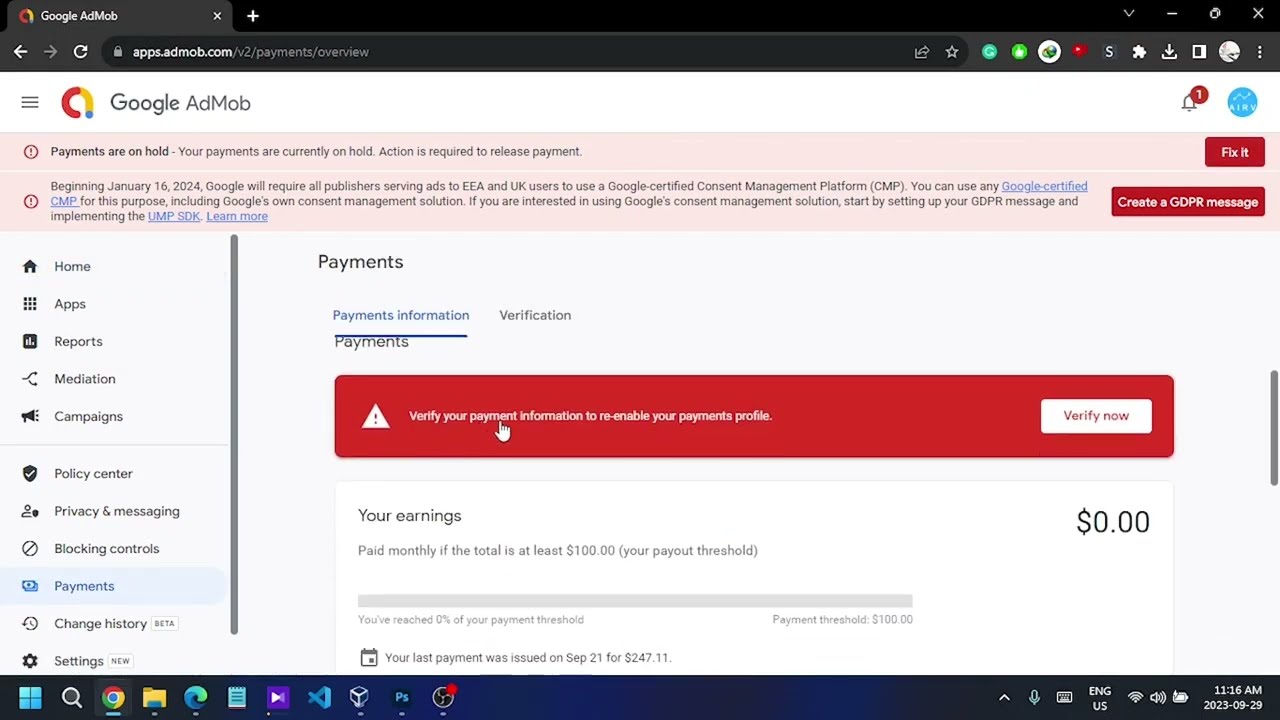Click the Google AdMob logo

(155, 103)
